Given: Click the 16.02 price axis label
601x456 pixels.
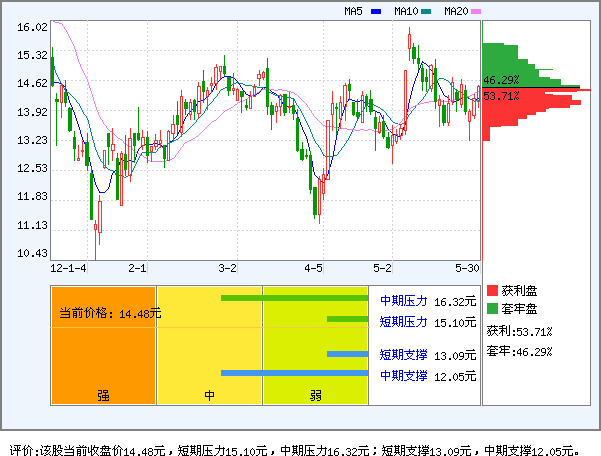Looking at the screenshot, I should coord(32,27).
